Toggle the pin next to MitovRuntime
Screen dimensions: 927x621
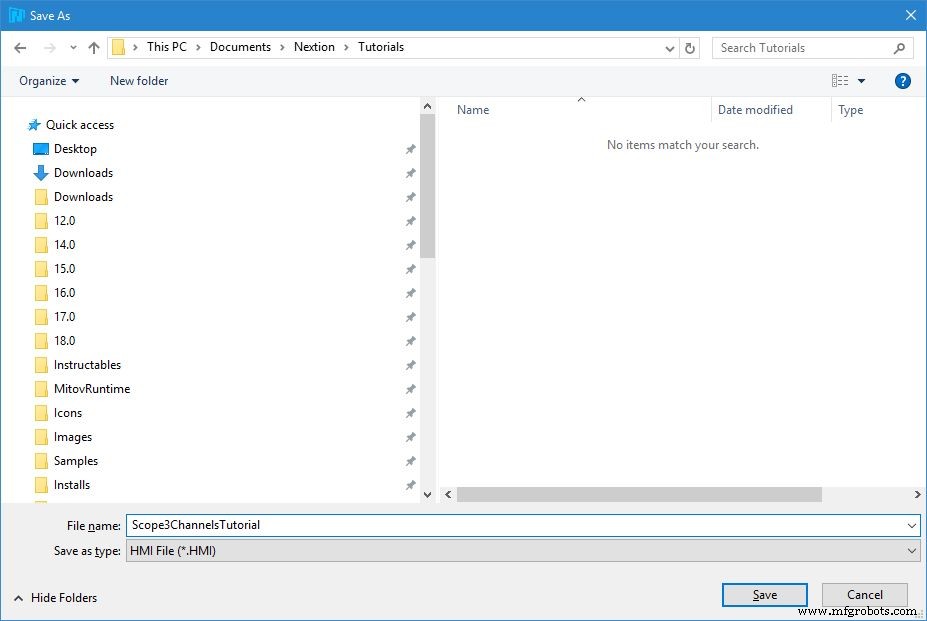coord(410,389)
